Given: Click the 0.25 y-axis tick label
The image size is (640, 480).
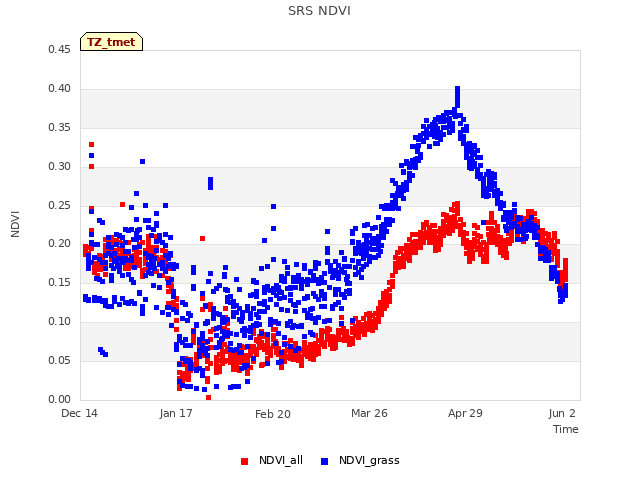Looking at the screenshot, I should 60,205.
